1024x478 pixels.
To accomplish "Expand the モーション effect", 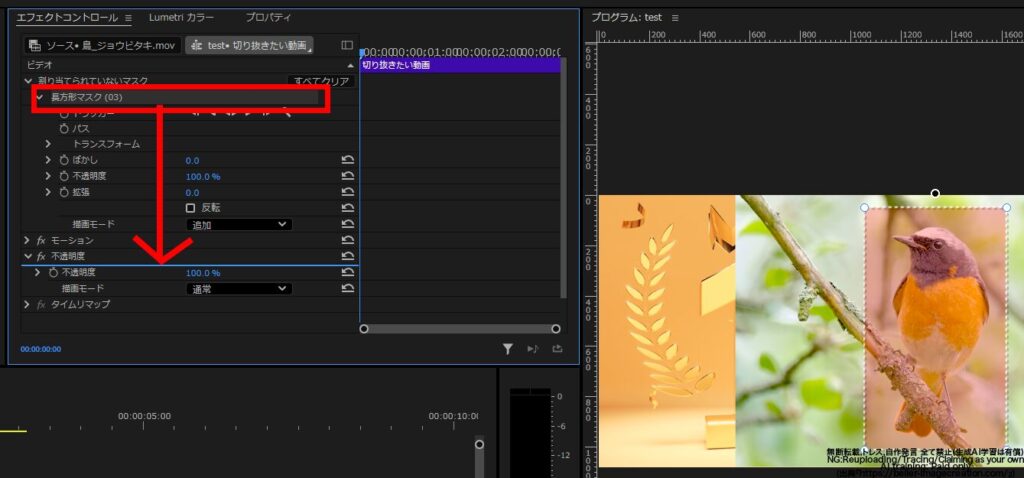I will point(27,240).
